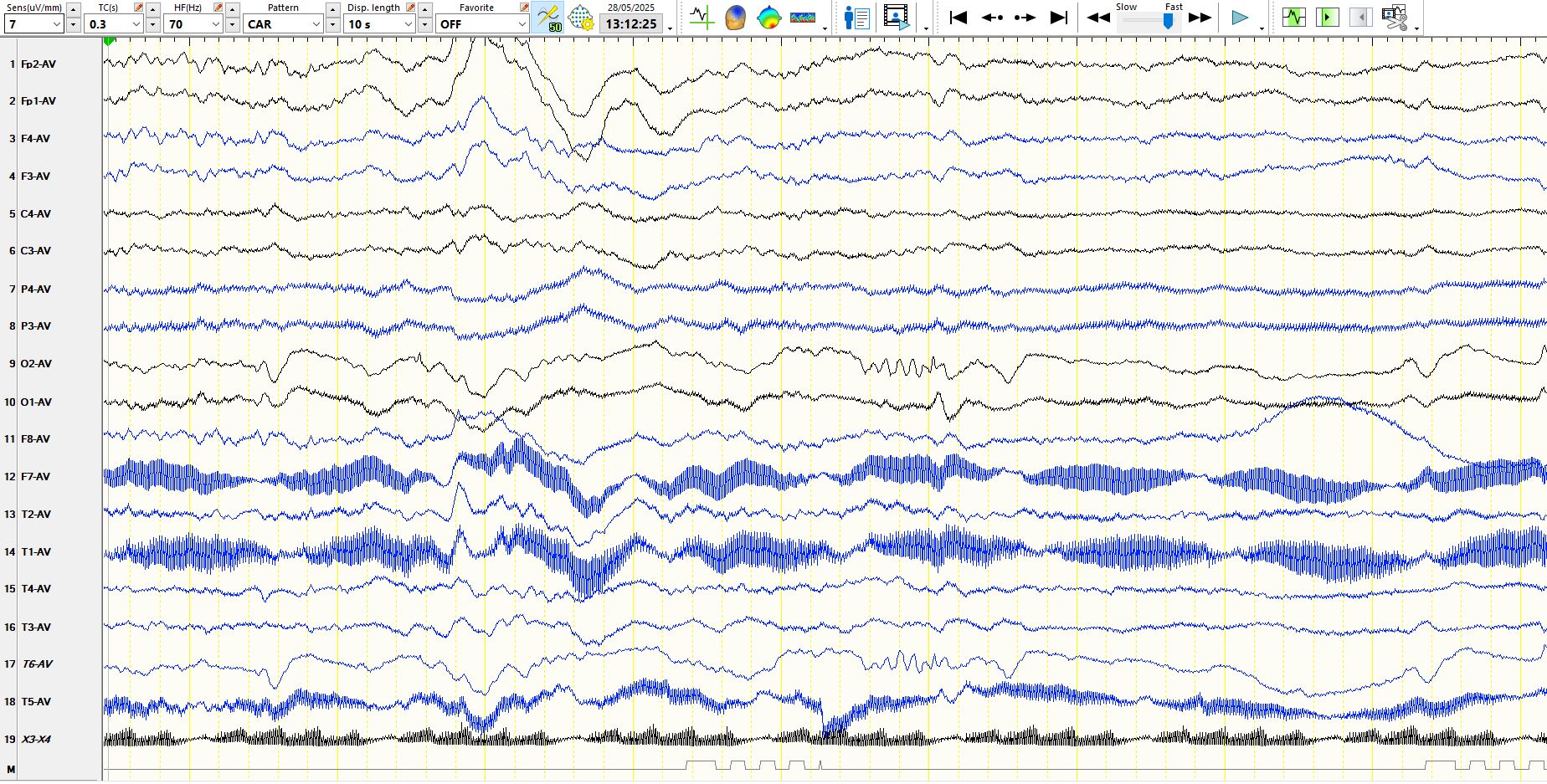Open the 3D head voltage map

pos(735,18)
